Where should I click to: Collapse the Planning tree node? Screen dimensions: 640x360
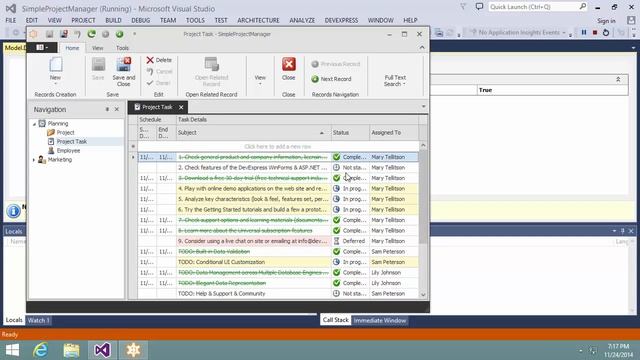[x=34, y=124]
